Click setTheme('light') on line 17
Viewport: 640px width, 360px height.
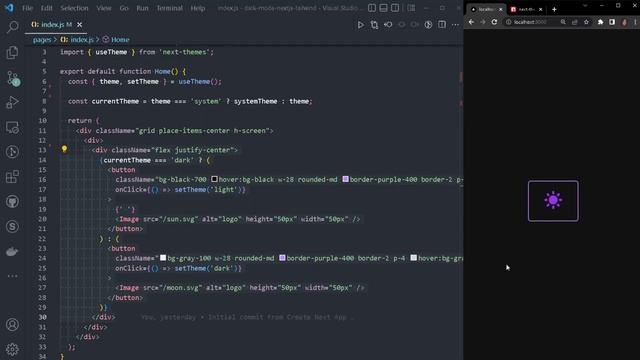208,189
